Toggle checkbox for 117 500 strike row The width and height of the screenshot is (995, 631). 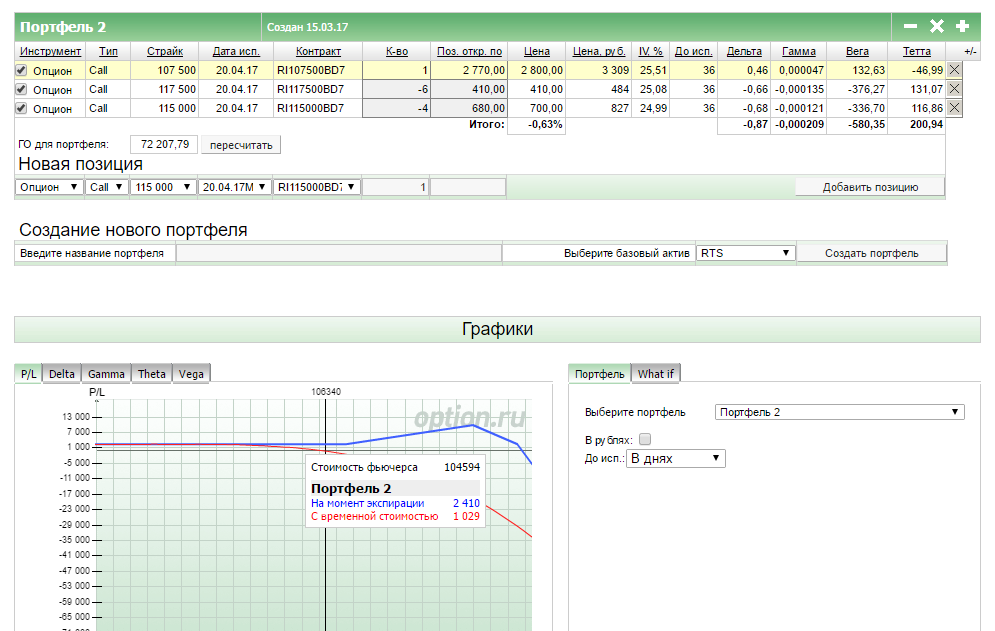[22, 89]
